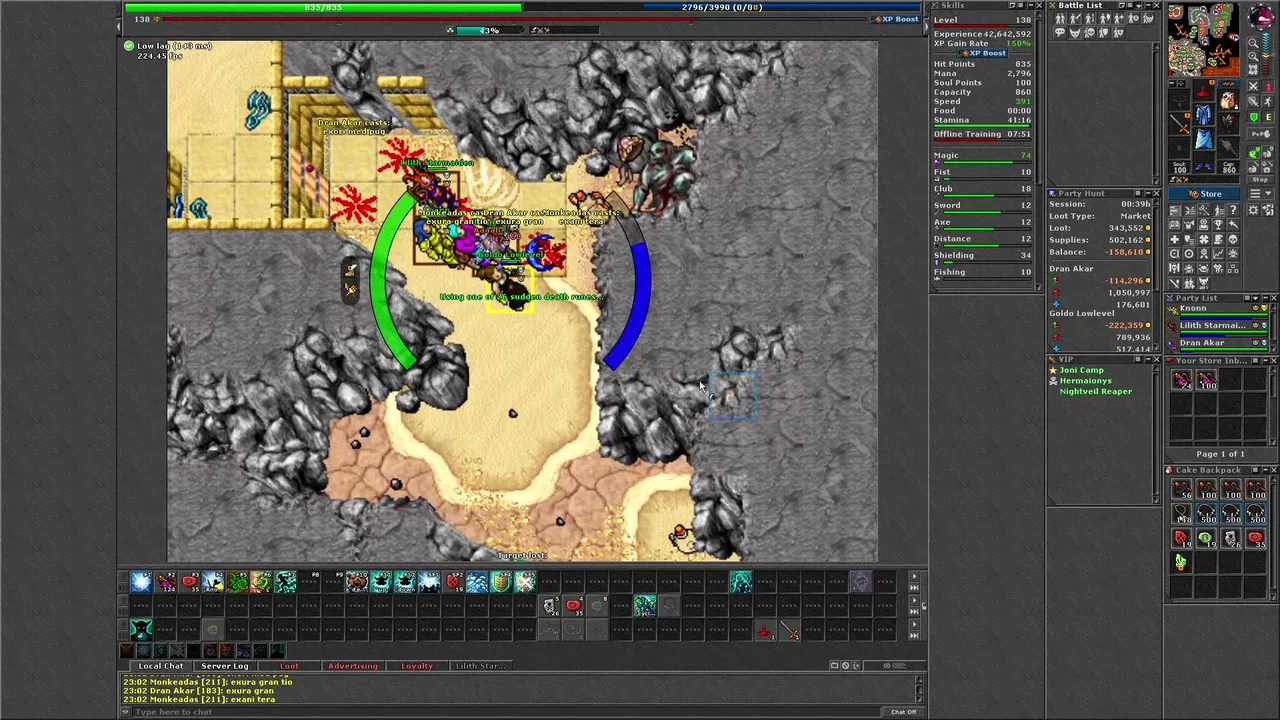Switch to the Server Log tab
Image resolution: width=1280 pixels, height=720 pixels.
226,666
